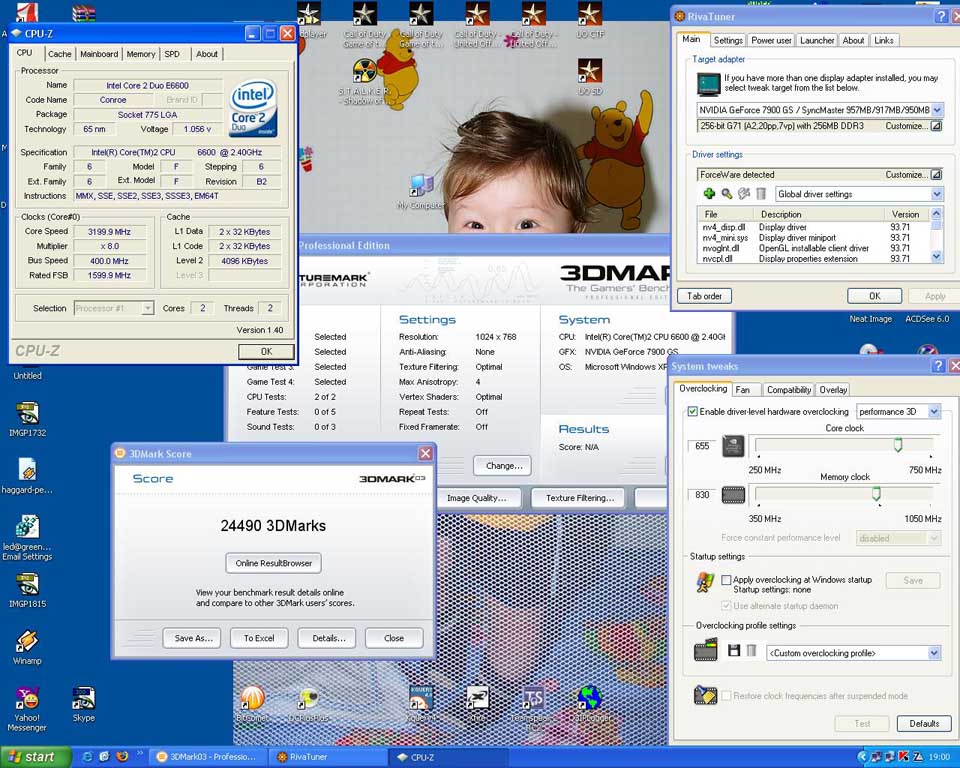The image size is (960, 768).
Task: Click the Defaults button in System tweaks
Action: point(924,723)
